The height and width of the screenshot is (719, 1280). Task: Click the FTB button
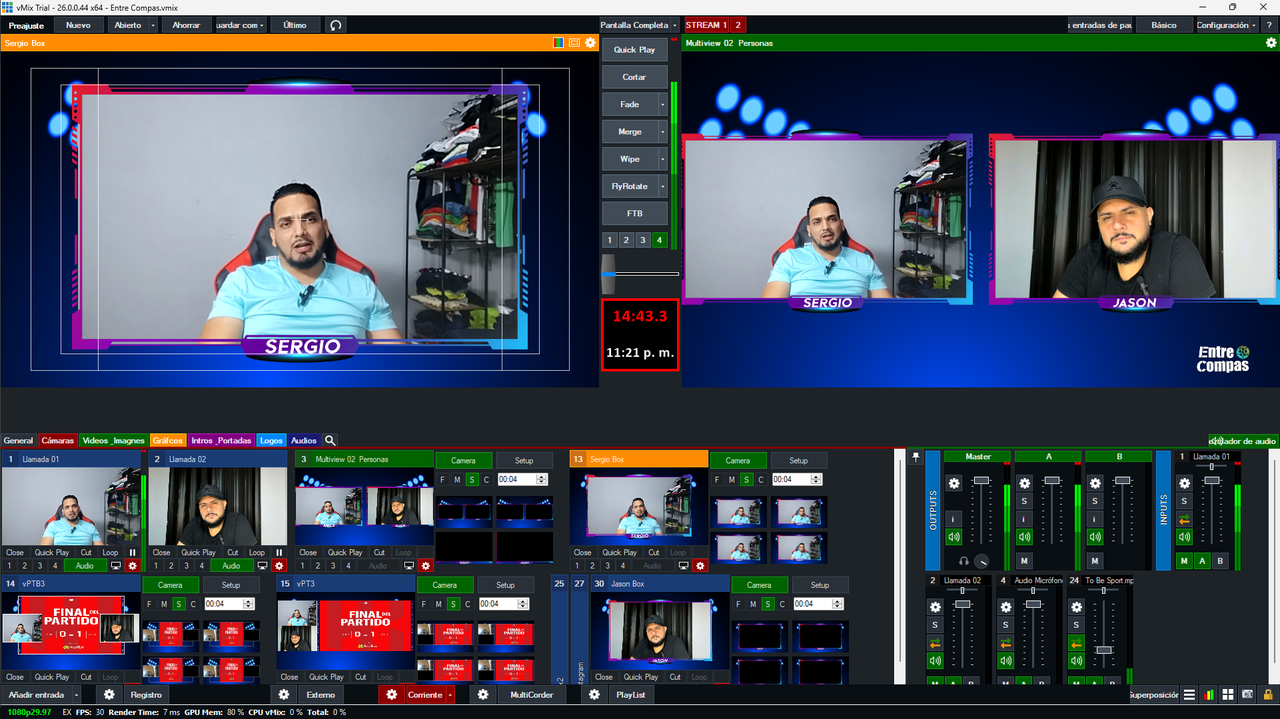click(x=634, y=213)
